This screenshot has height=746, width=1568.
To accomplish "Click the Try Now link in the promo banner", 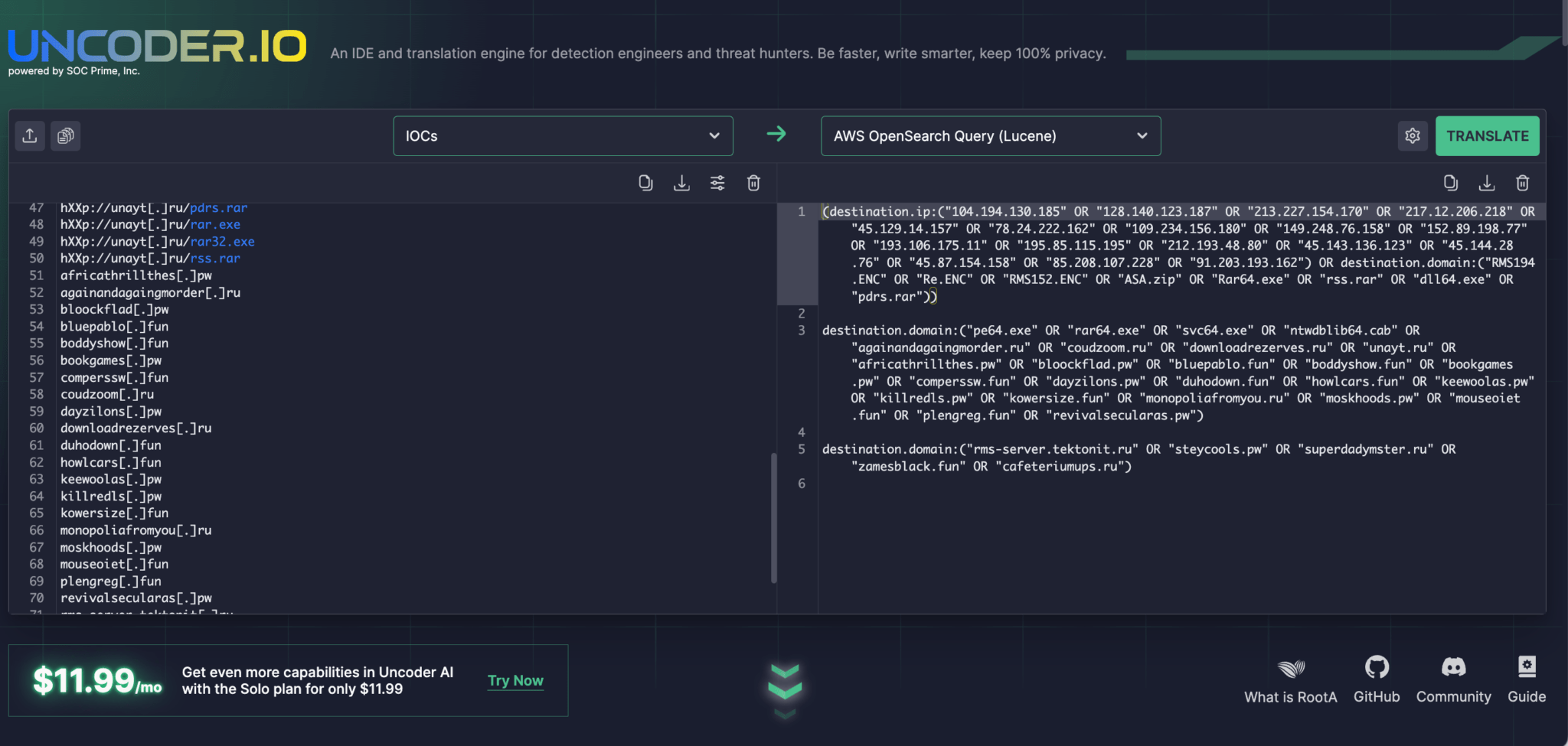I will coord(515,679).
